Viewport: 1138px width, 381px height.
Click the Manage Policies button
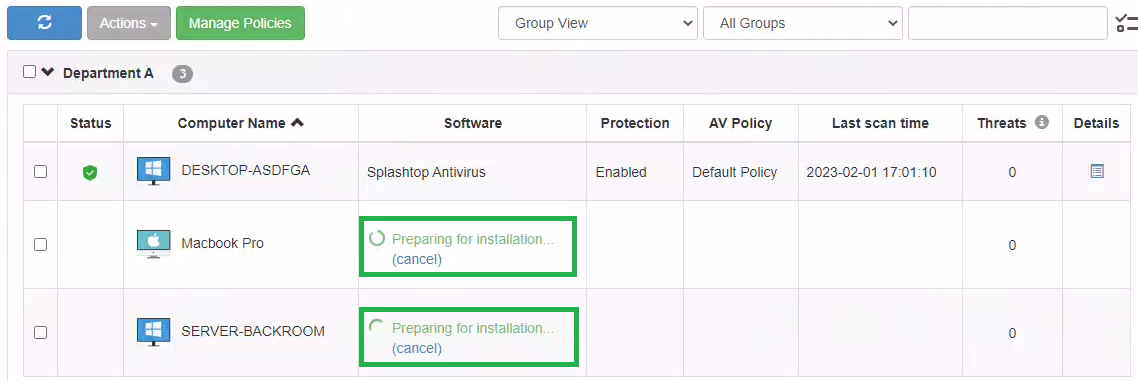(x=240, y=23)
